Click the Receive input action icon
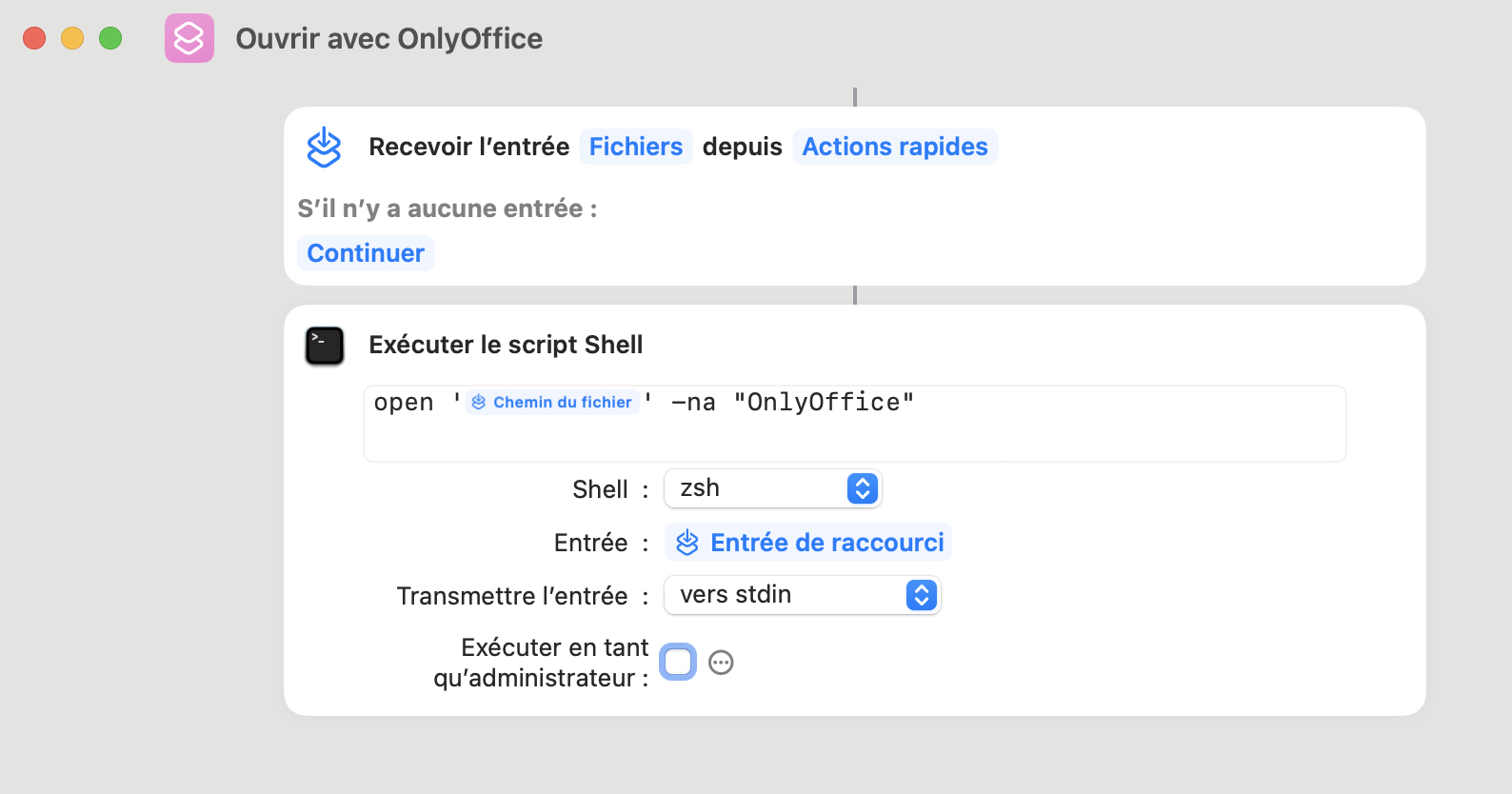Screen dimensions: 1512x794 coord(324,147)
